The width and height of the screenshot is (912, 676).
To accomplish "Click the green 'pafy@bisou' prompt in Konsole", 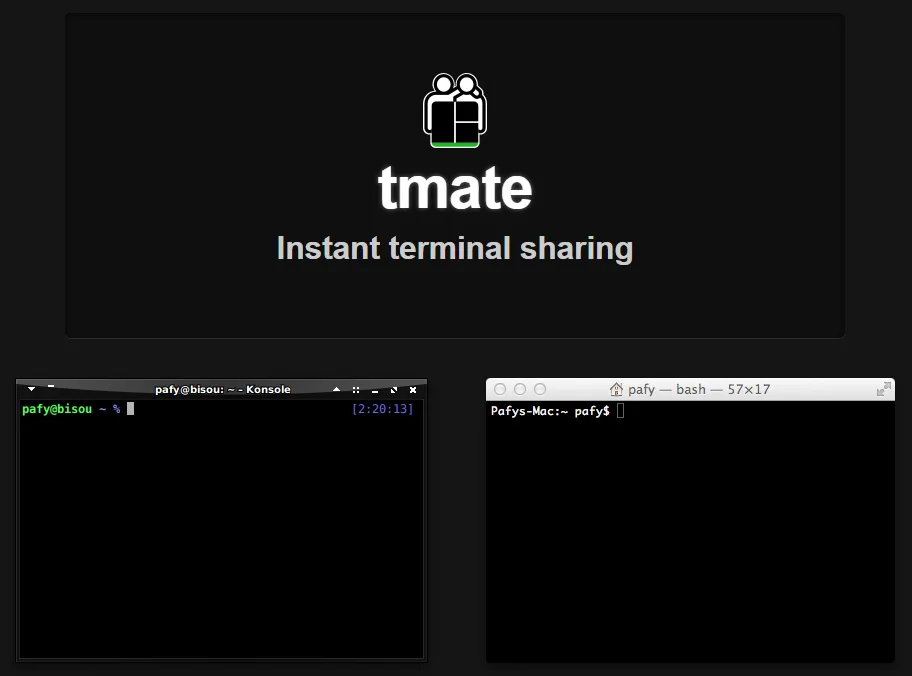I will 57,409.
